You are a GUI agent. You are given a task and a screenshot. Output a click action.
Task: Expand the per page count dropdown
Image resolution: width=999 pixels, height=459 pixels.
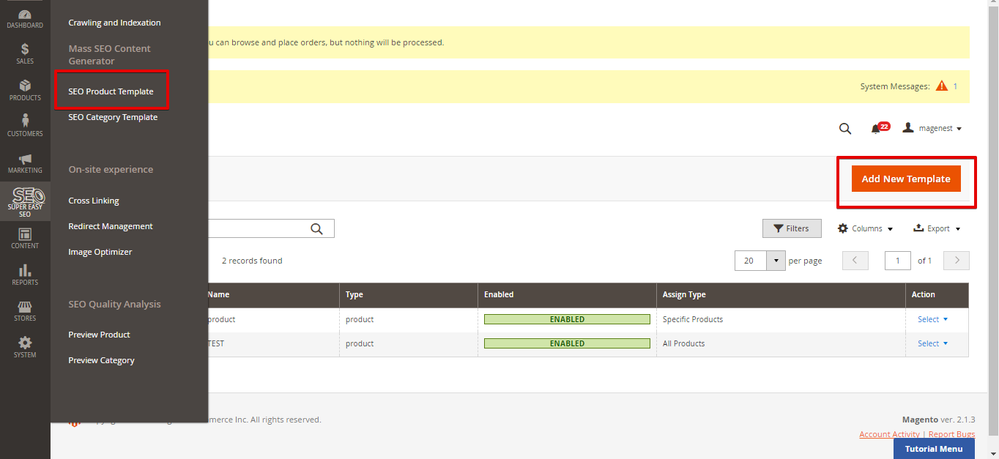tap(776, 261)
